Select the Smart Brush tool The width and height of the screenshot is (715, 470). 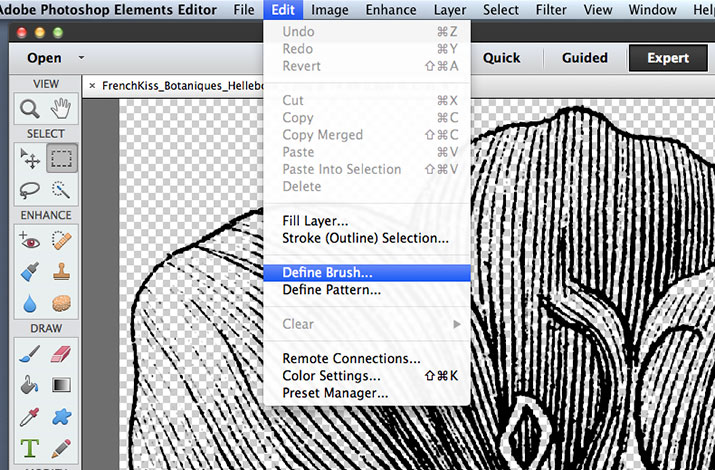point(30,272)
